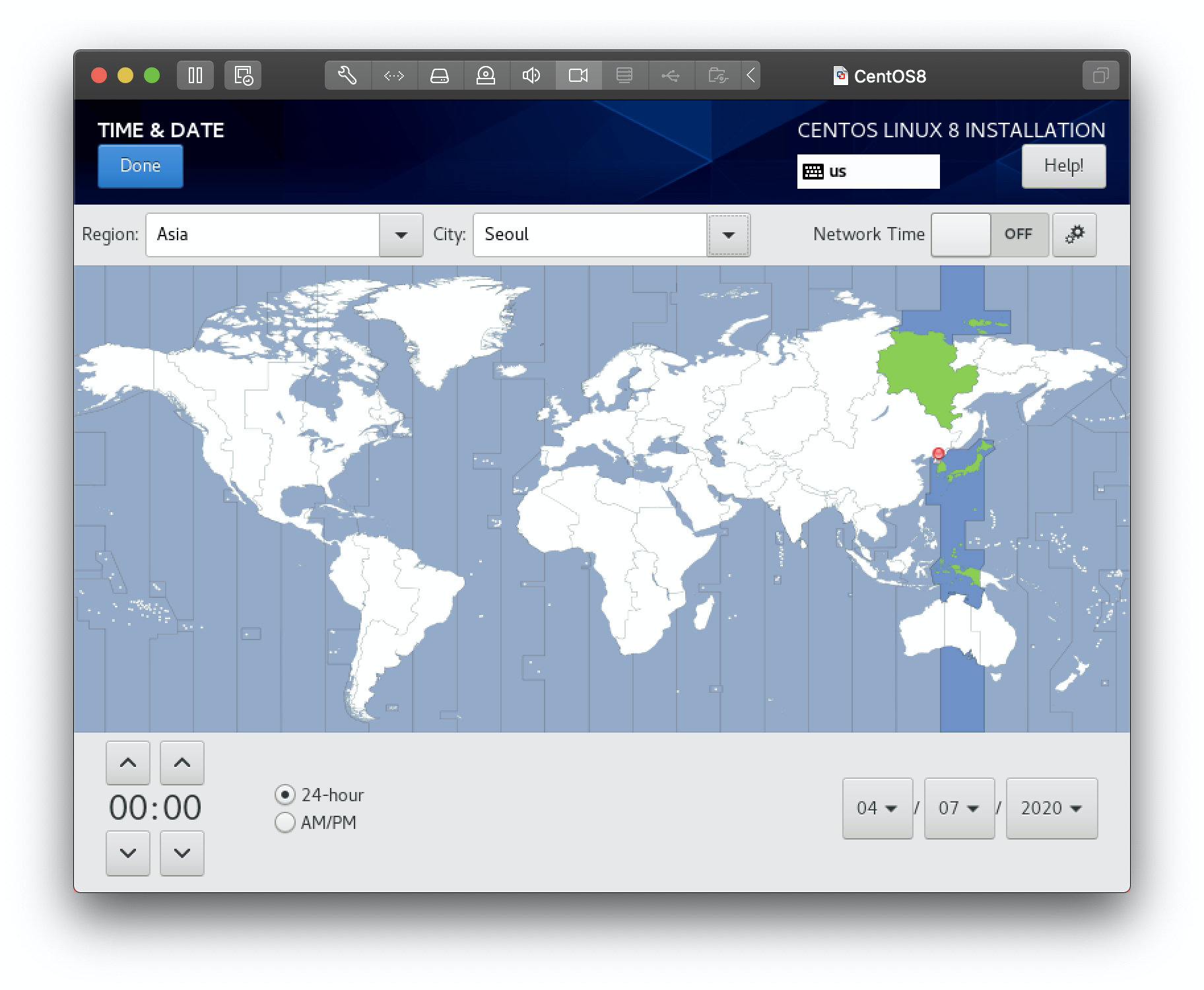Image resolution: width=1204 pixels, height=990 pixels.
Task: Decrease the hours value
Action: [128, 853]
